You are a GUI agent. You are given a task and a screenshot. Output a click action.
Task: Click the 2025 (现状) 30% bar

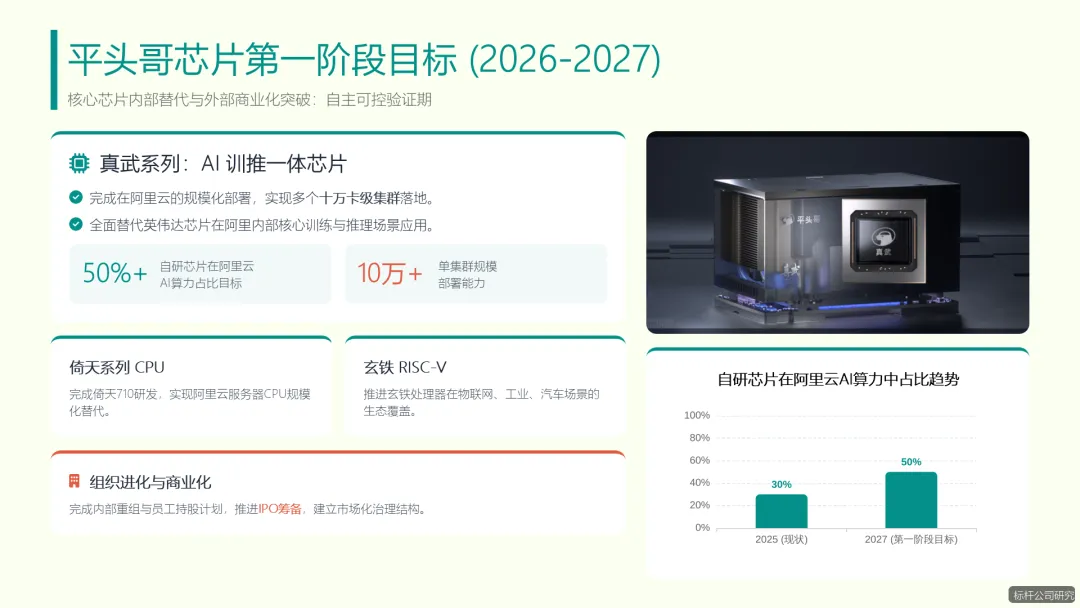pos(781,511)
